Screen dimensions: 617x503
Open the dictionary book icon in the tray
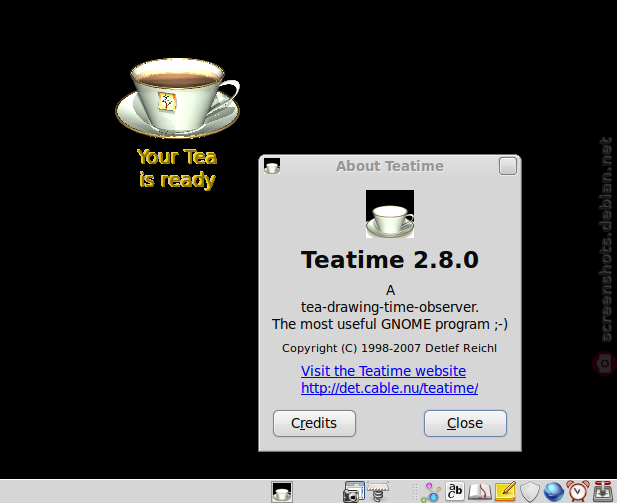[x=480, y=492]
